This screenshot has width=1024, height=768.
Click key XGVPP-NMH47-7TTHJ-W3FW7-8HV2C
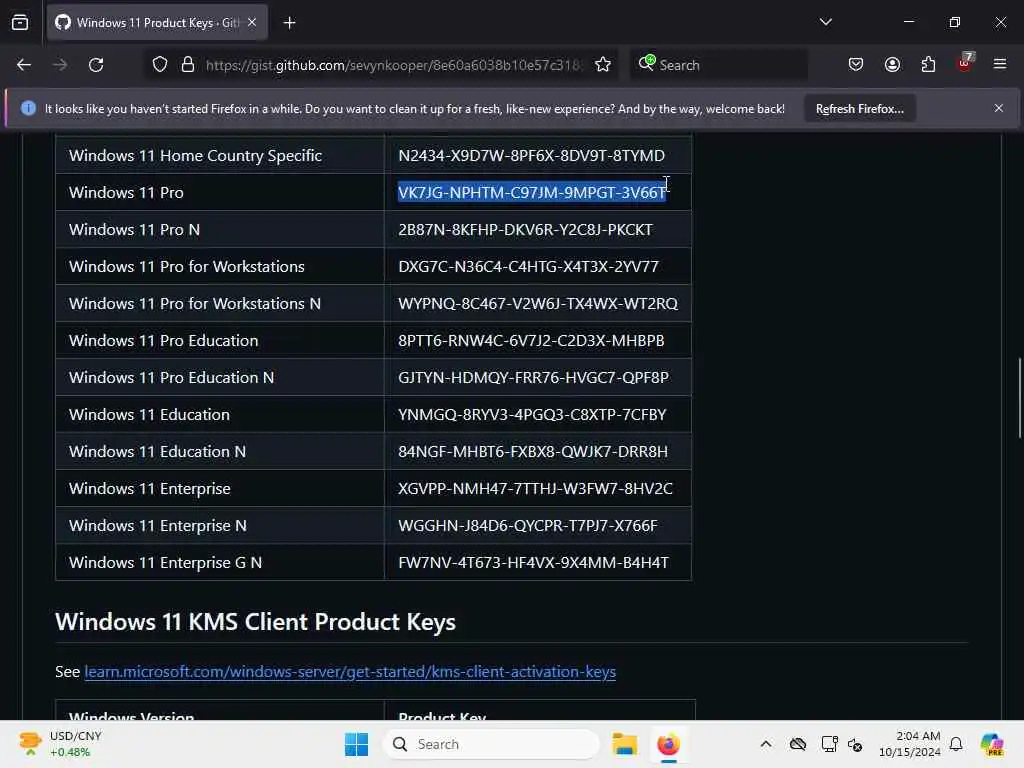pyautogui.click(x=536, y=488)
